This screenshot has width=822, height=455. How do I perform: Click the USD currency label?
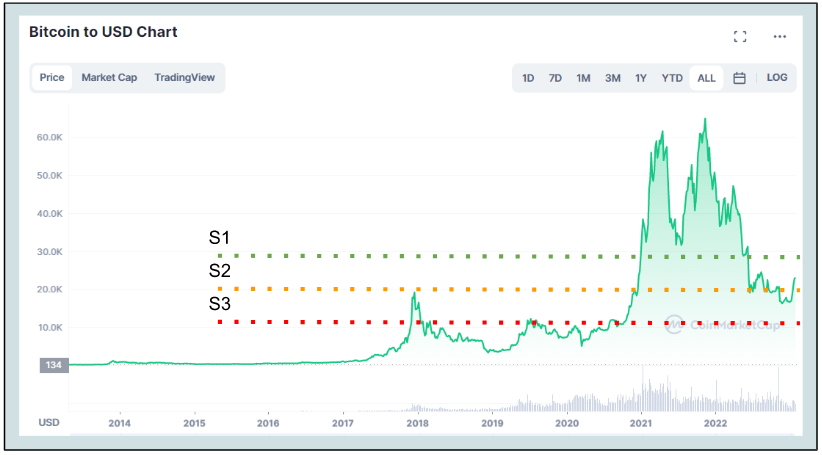pyautogui.click(x=49, y=422)
